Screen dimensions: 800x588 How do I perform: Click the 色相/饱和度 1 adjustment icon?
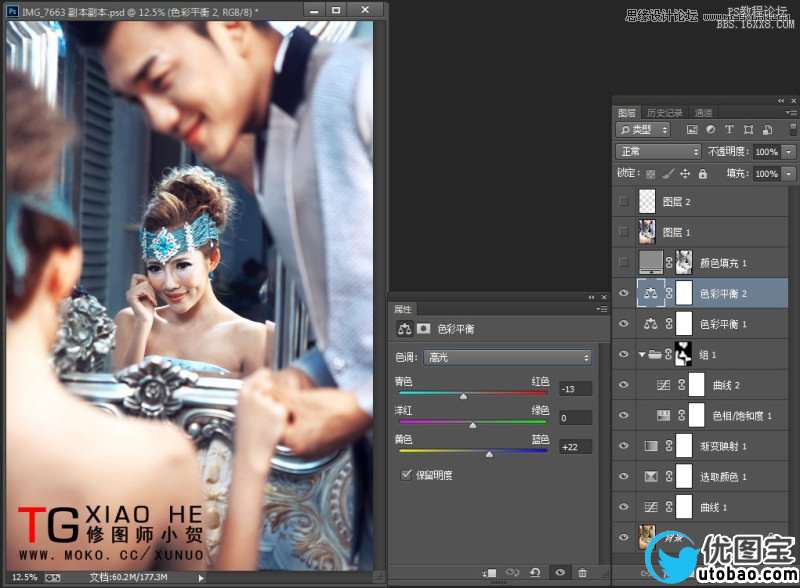tap(663, 415)
